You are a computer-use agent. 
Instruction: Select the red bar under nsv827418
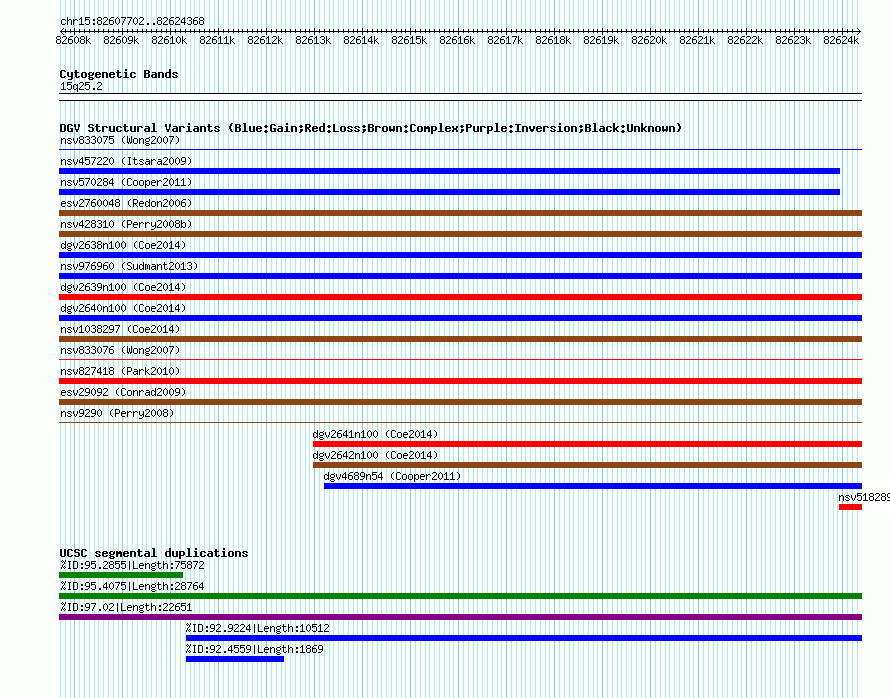tap(460, 381)
